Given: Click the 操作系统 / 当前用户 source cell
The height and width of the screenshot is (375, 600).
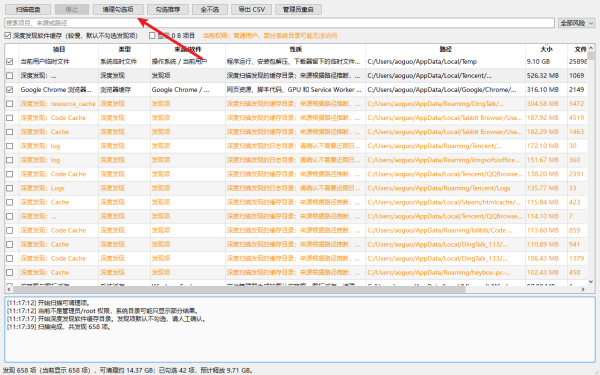Looking at the screenshot, I should (x=179, y=62).
